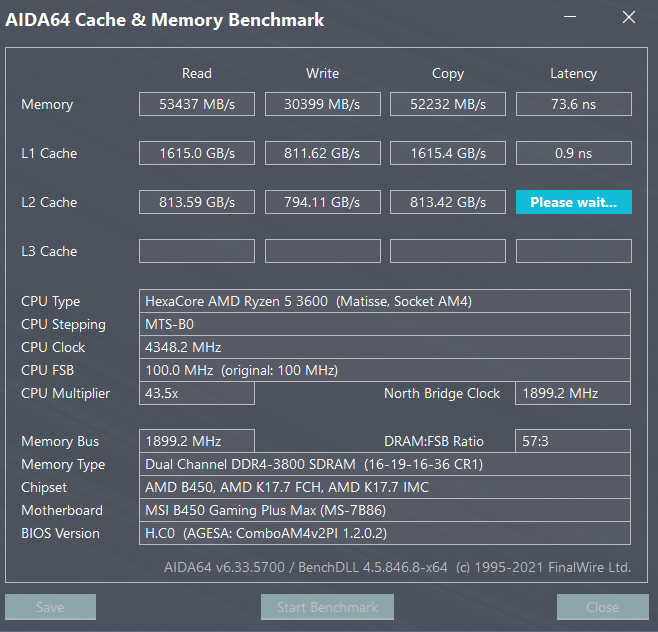Select Memory Copy value 52232 MB/s
658x632 pixels.
[x=448, y=104]
